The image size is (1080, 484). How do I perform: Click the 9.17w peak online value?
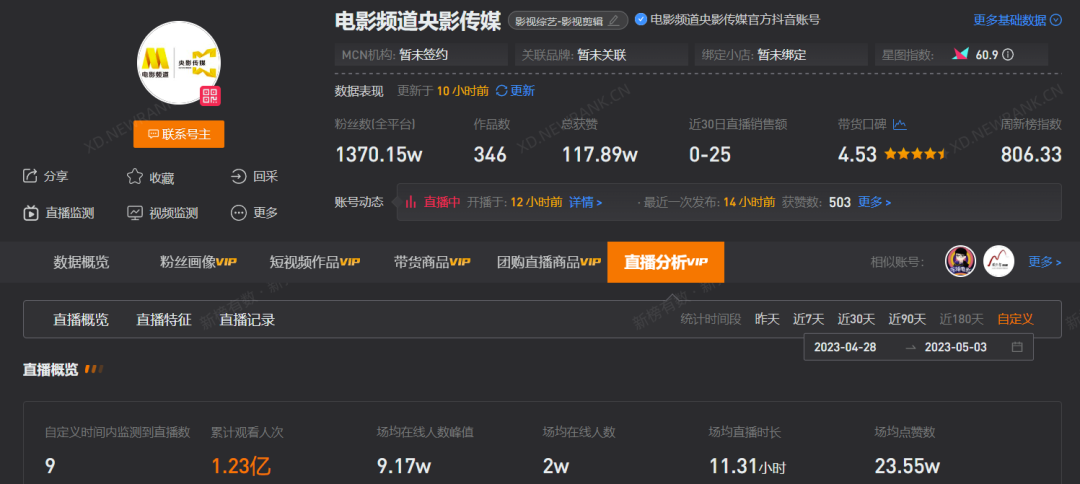click(404, 467)
